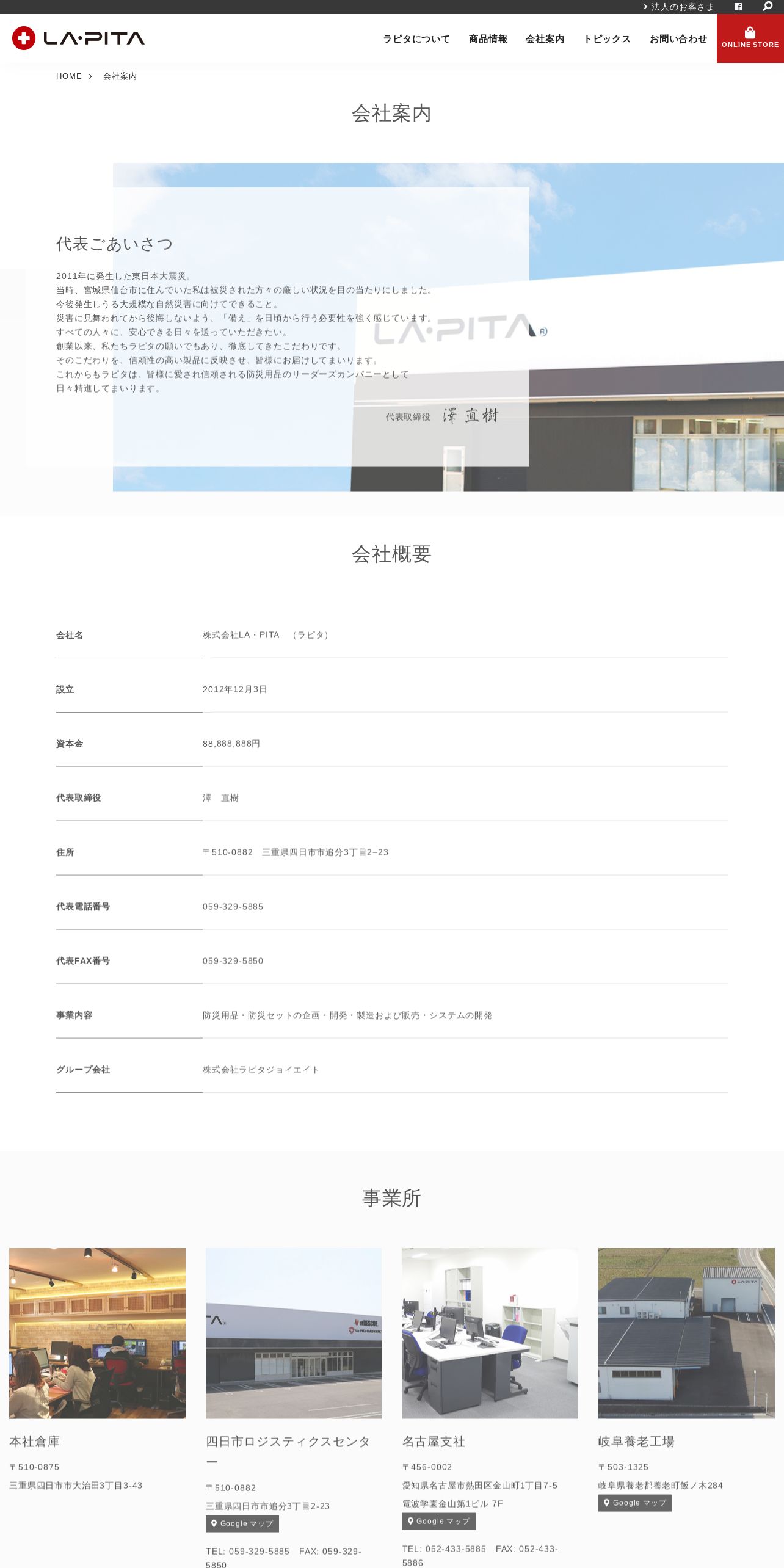
Task: Click the 名古屋支社 location title
Action: [x=434, y=1442]
